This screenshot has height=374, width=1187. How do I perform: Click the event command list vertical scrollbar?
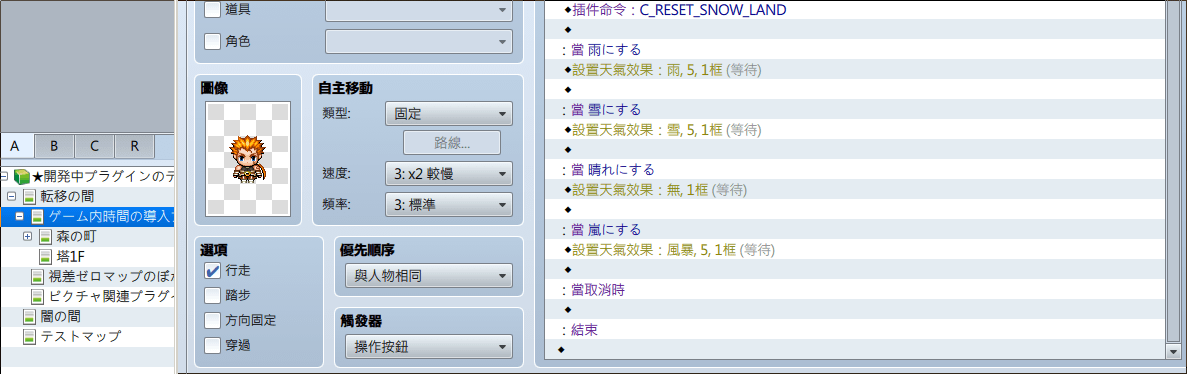pos(1174,173)
